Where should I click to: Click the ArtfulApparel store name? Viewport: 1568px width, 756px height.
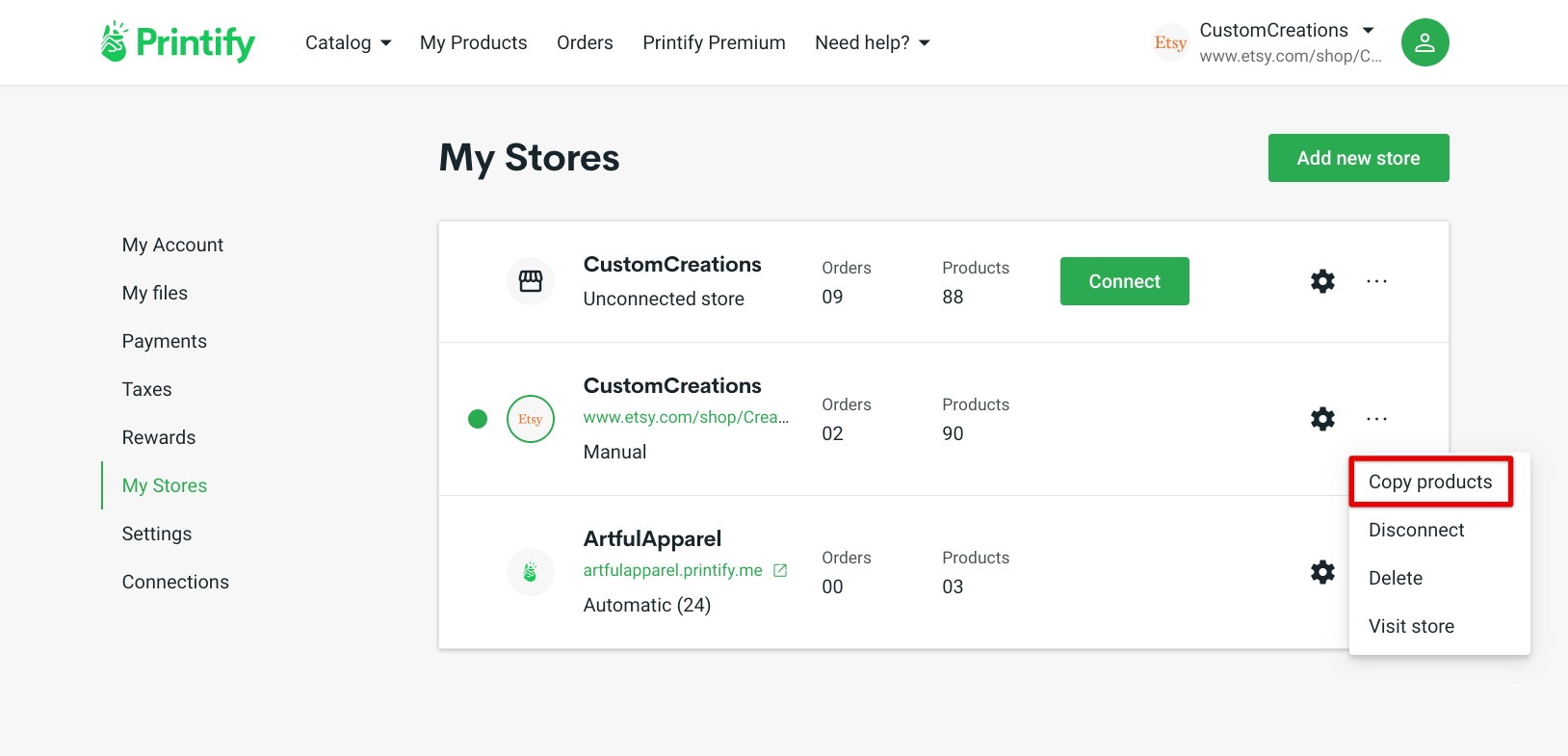click(652, 538)
